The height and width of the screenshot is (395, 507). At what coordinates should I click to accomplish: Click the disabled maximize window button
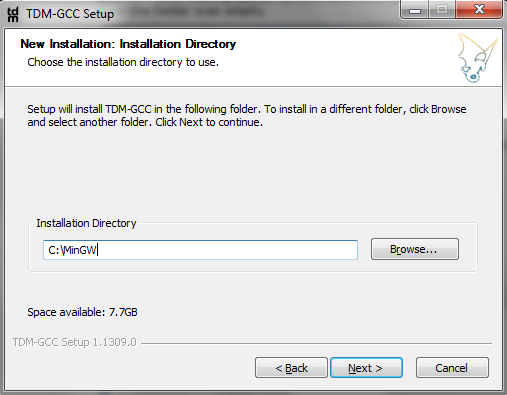tap(442, 10)
